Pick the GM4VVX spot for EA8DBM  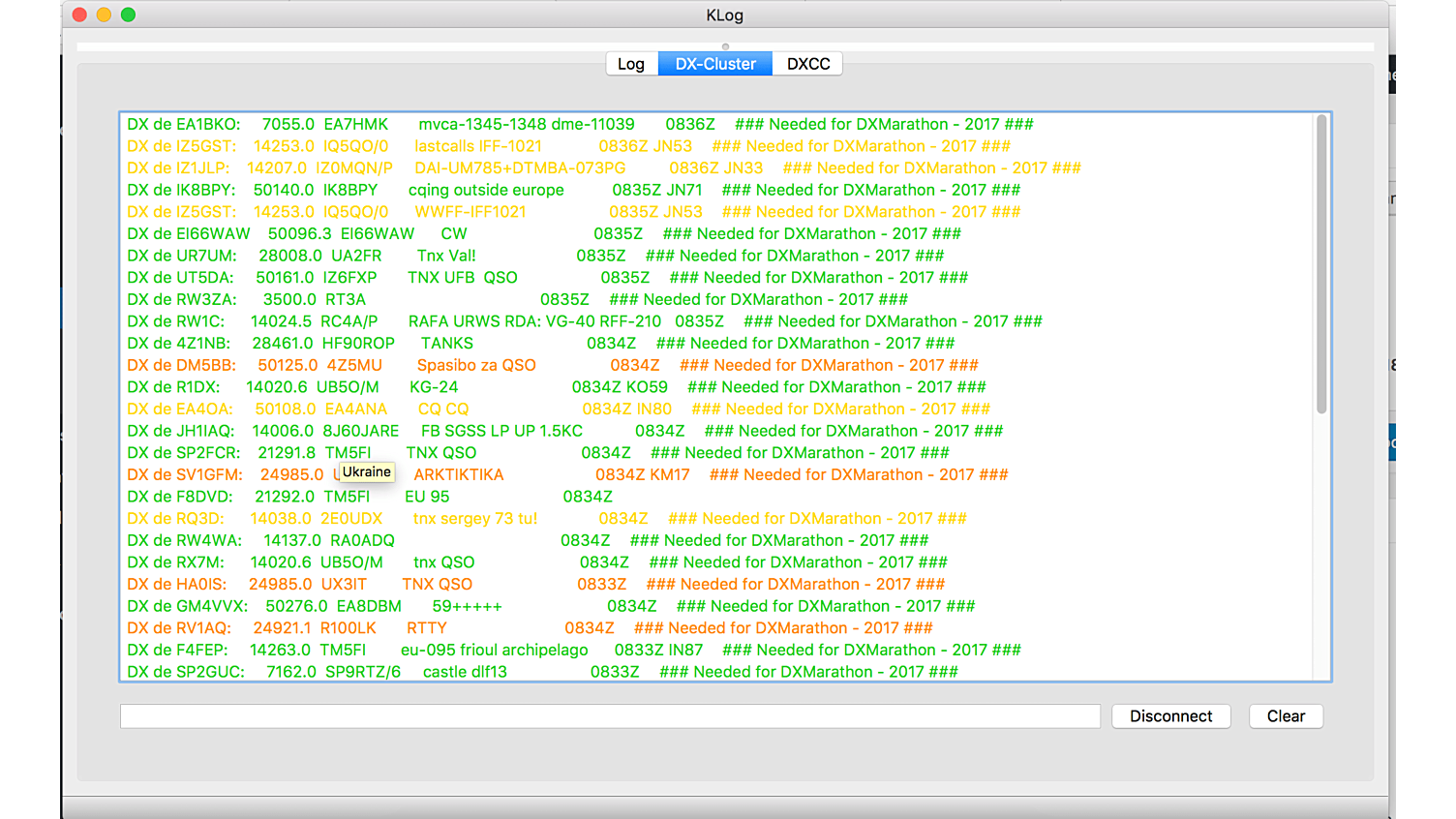[550, 607]
